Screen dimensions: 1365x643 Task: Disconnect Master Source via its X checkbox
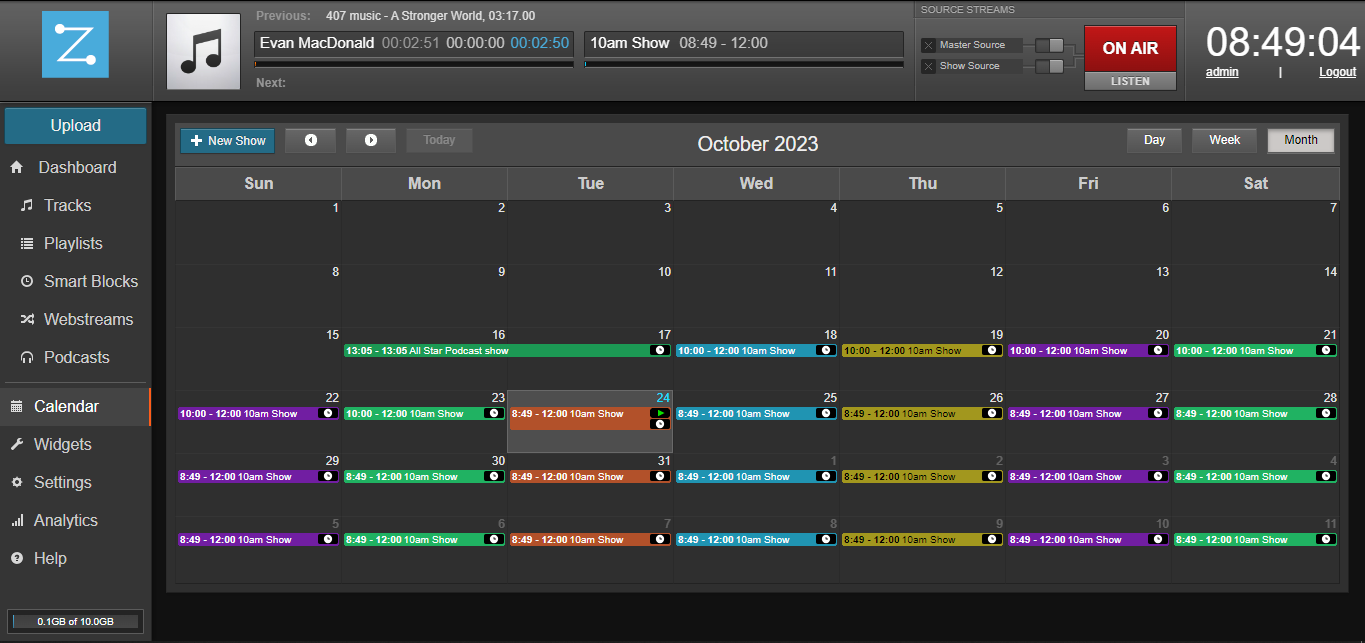(x=928, y=45)
